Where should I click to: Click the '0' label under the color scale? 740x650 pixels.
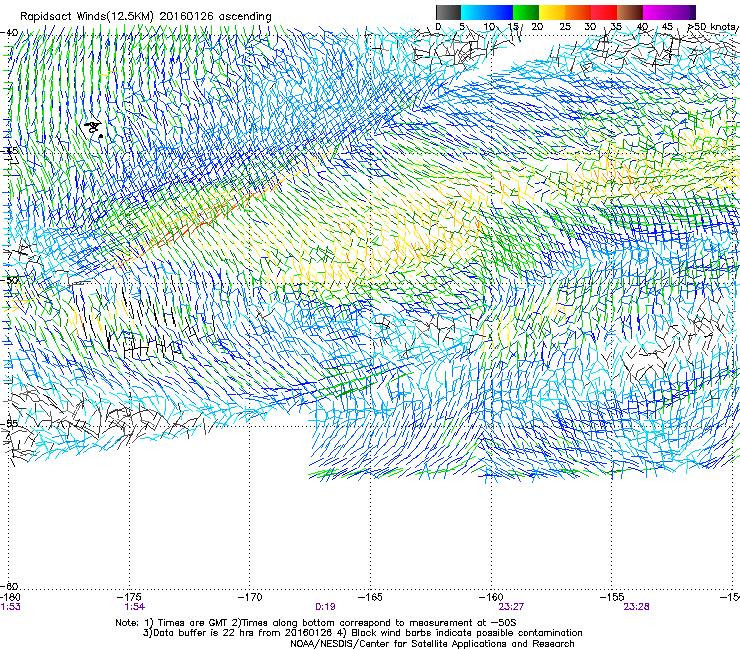click(438, 26)
